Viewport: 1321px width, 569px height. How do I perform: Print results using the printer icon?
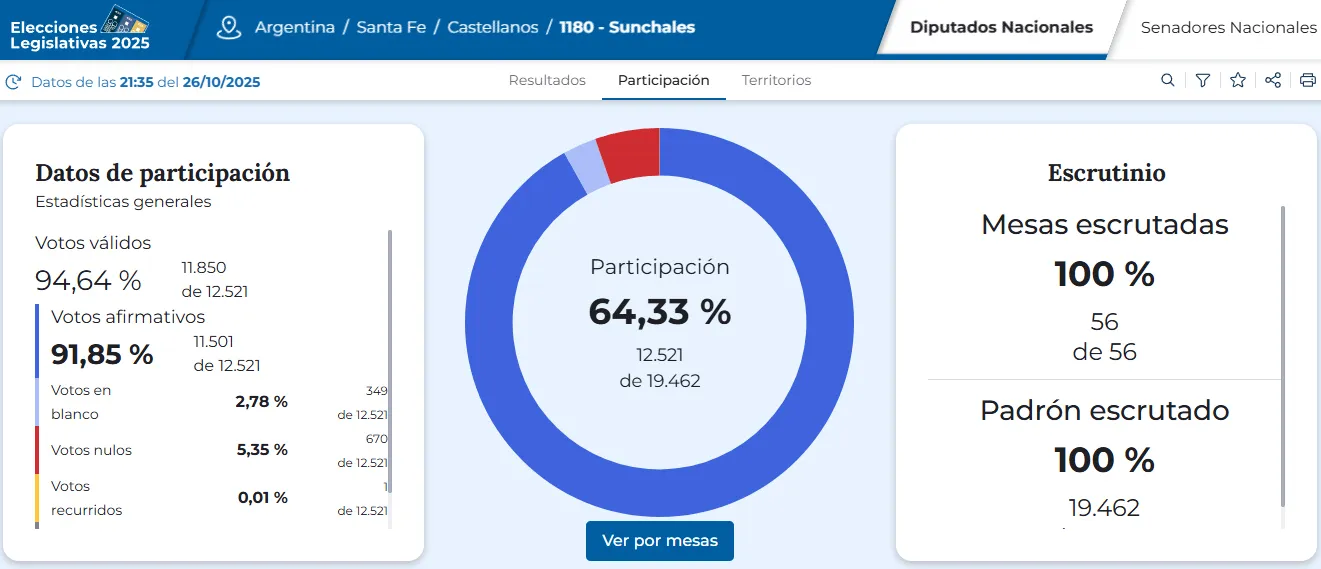tap(1307, 81)
